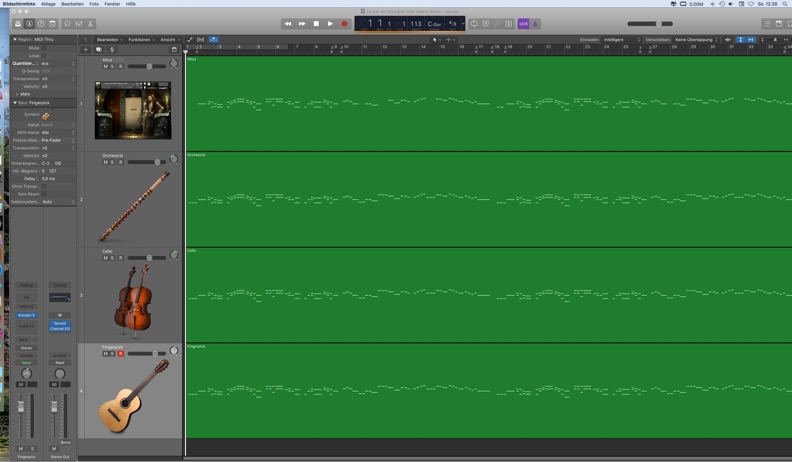The height and width of the screenshot is (462, 792).
Task: Click the Altus Kontakt instrument thumbnail
Action: click(x=133, y=110)
